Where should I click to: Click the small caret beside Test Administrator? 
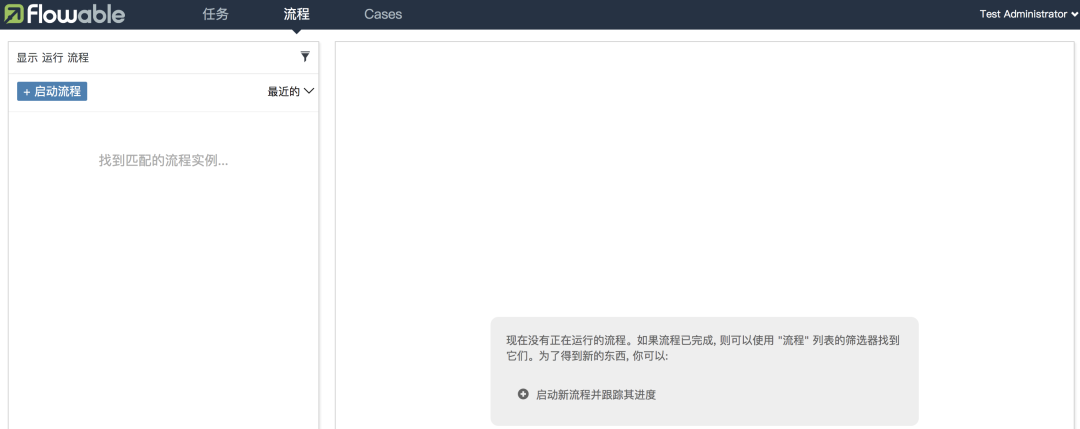[1074, 14]
